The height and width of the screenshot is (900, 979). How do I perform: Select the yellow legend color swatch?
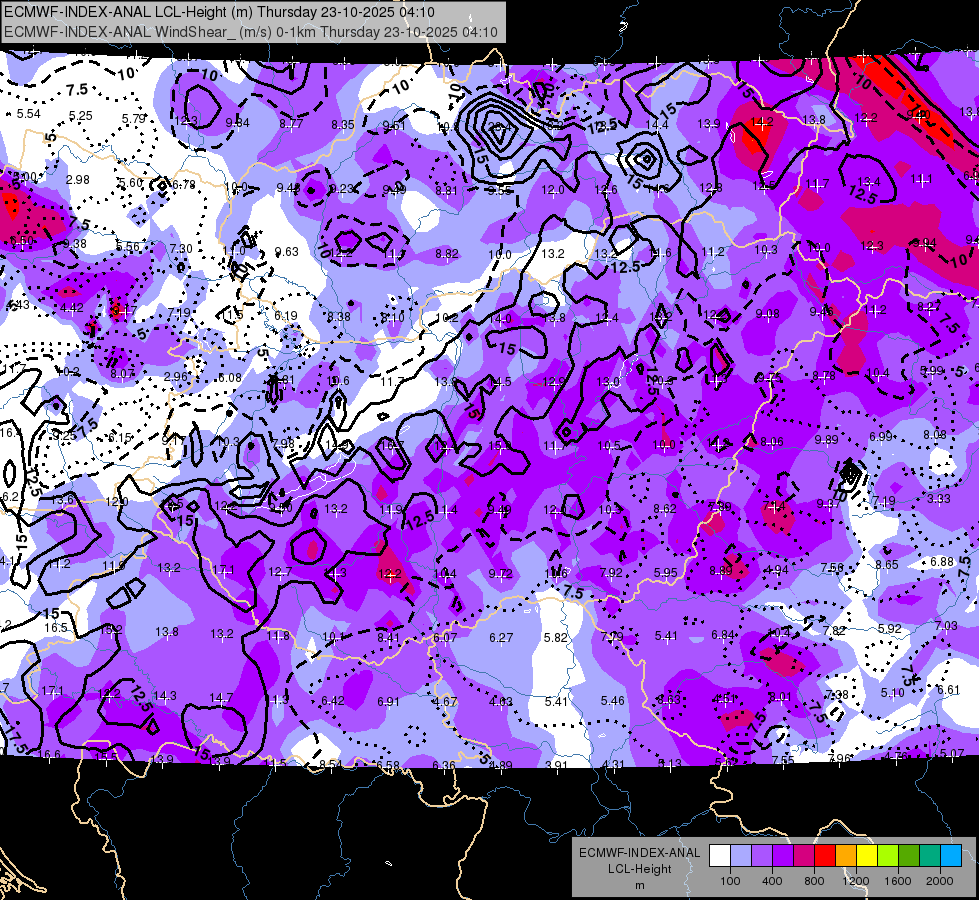(x=867, y=856)
